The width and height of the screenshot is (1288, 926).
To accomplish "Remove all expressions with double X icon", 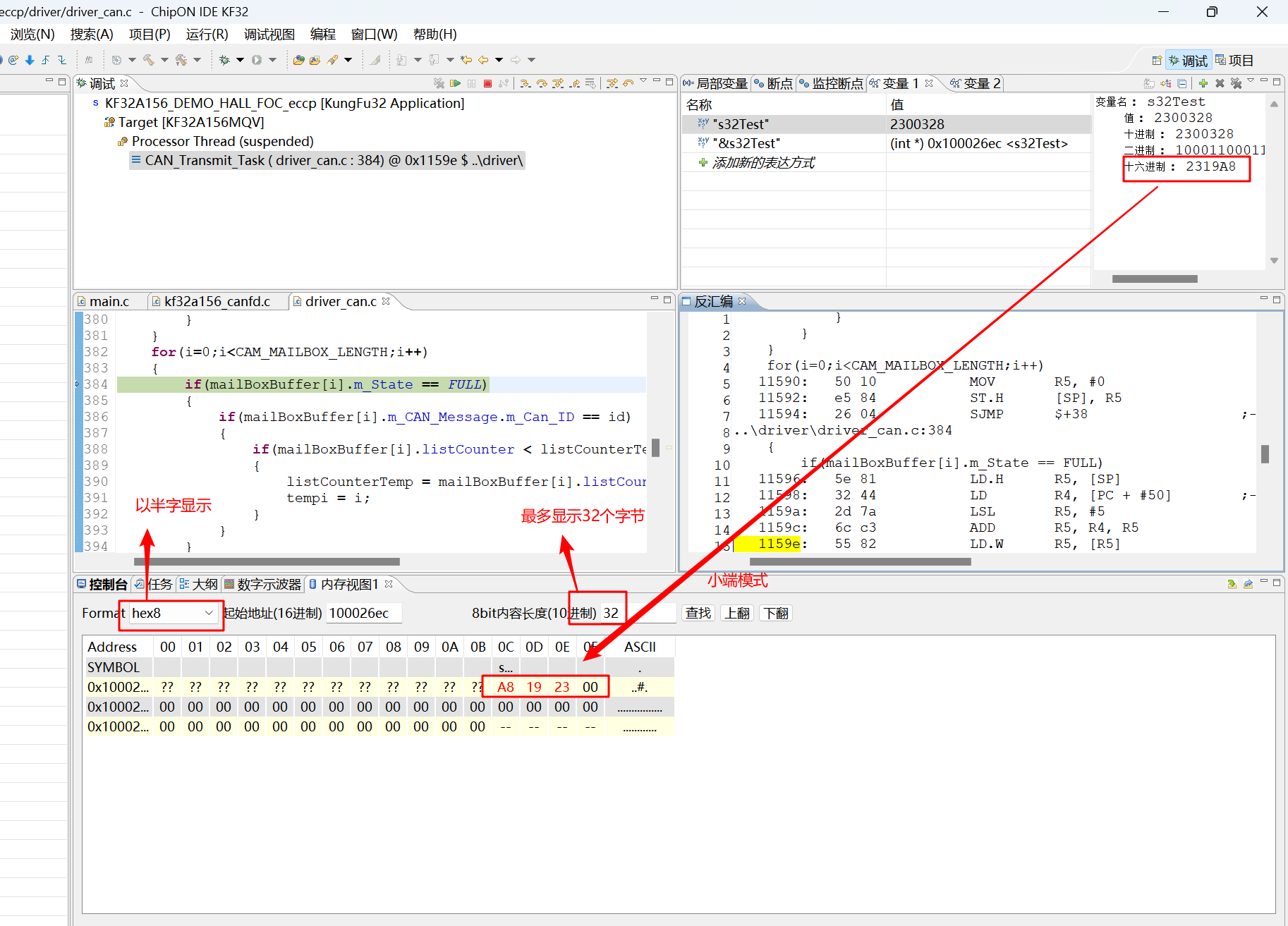I will [x=1236, y=83].
